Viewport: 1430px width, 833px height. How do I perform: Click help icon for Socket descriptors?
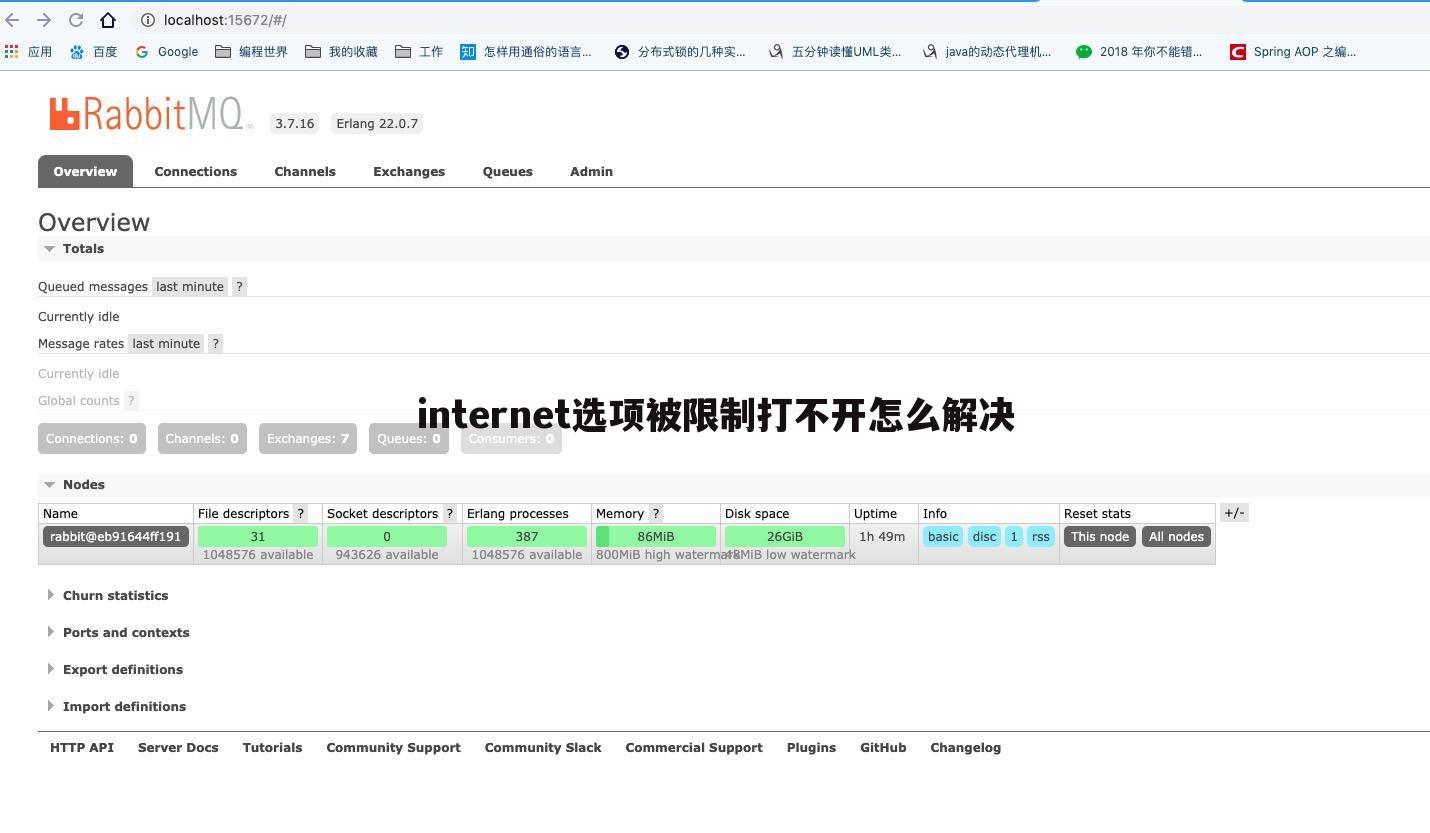pos(449,514)
